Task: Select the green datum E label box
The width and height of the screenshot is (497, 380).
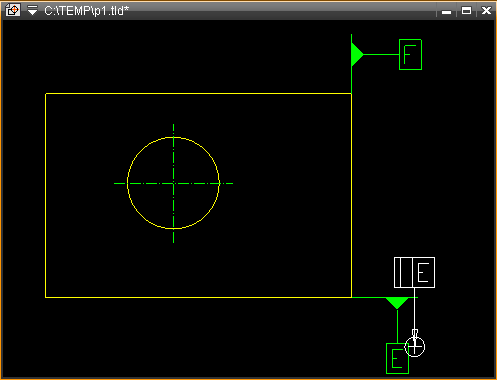Action: click(x=397, y=358)
